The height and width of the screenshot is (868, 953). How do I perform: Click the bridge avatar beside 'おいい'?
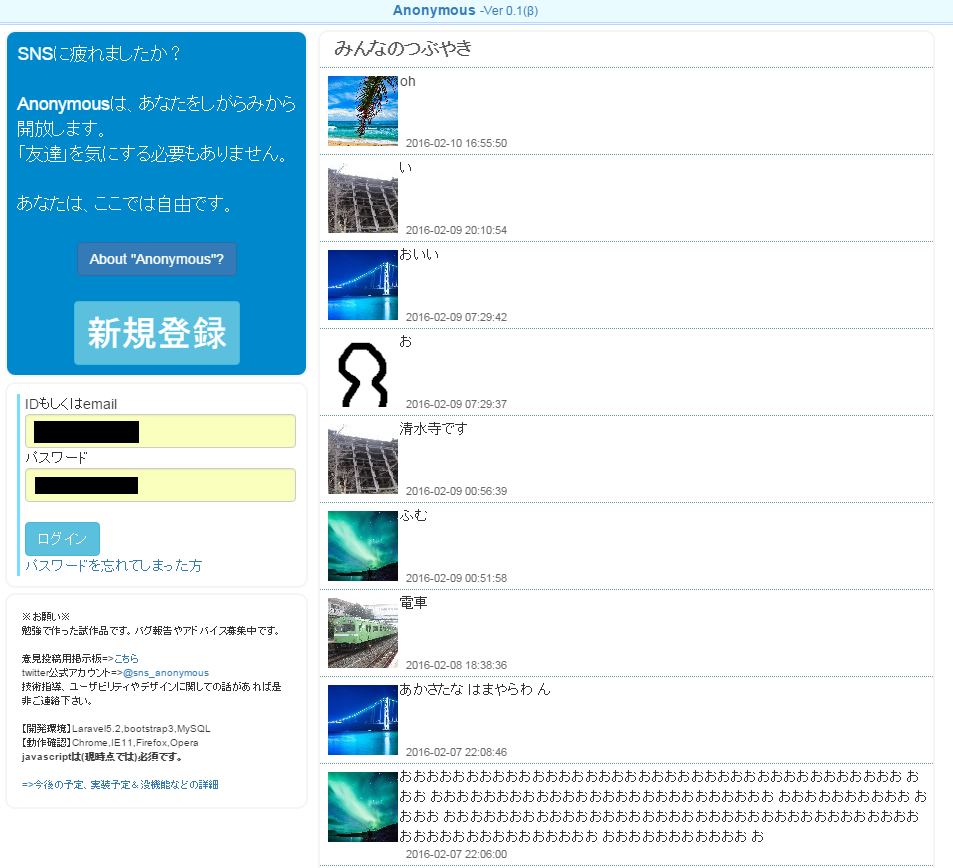pyautogui.click(x=362, y=285)
